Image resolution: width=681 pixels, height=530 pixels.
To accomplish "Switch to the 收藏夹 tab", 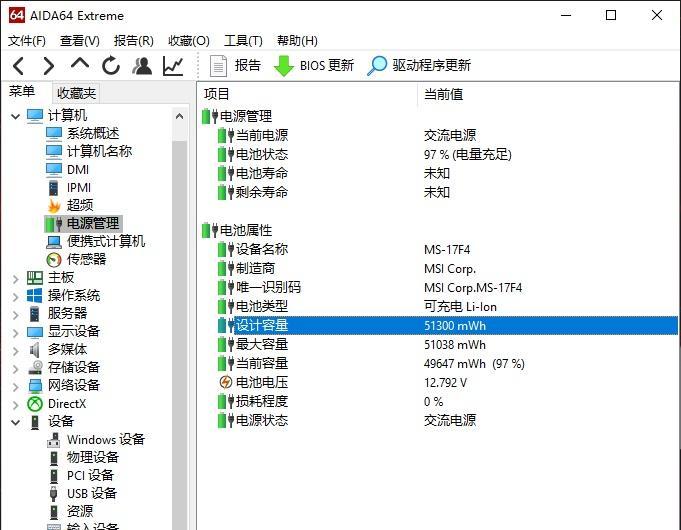I will (x=76, y=93).
